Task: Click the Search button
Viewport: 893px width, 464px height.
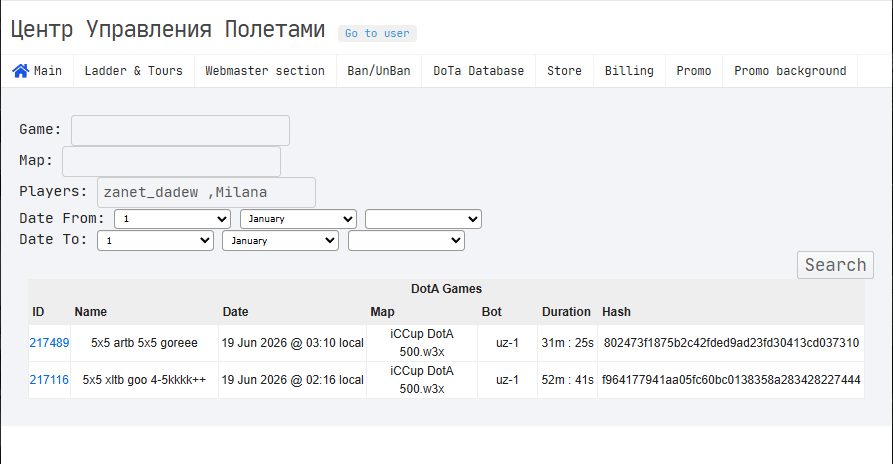Action: (x=835, y=265)
